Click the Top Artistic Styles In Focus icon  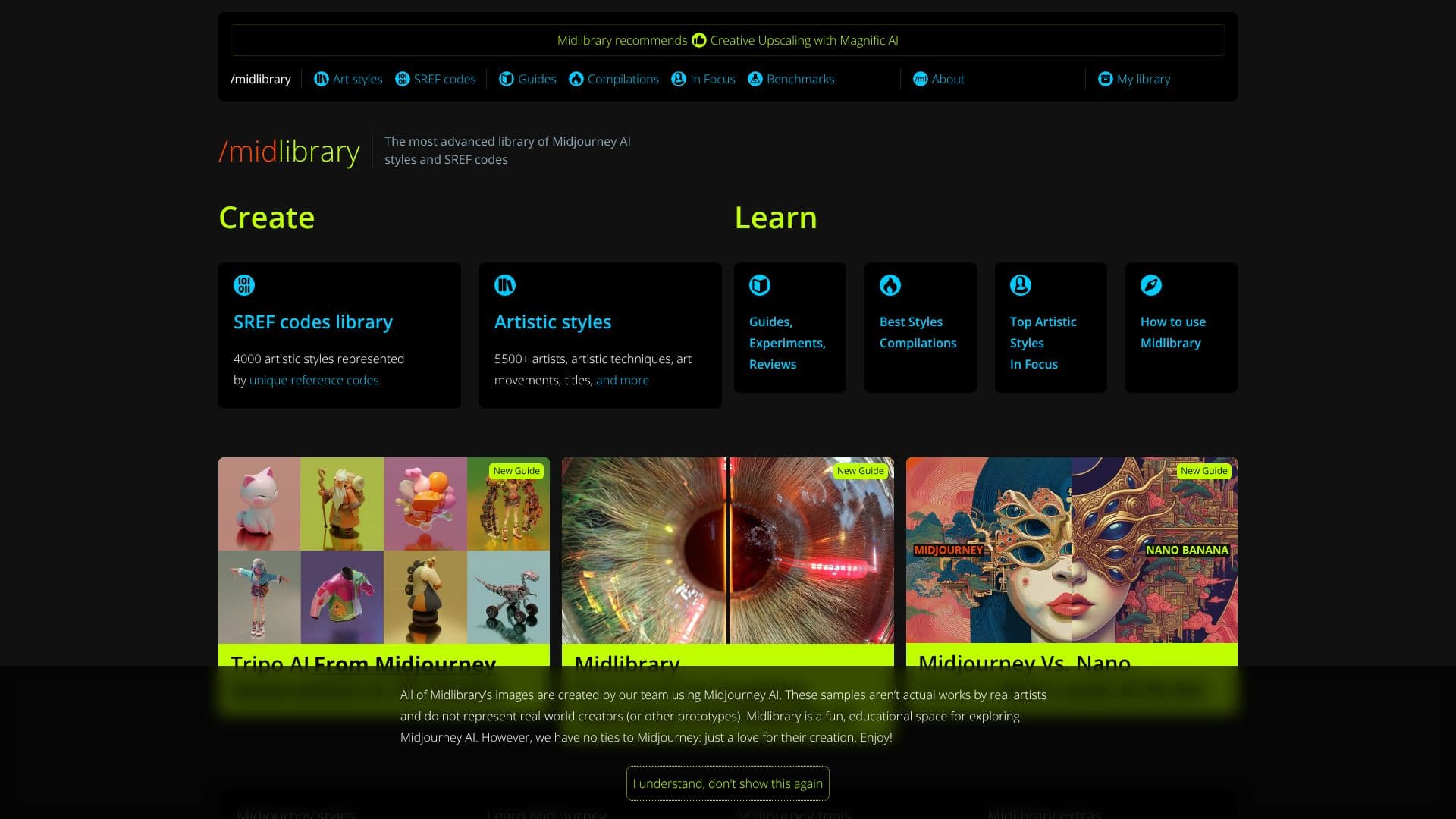click(1021, 285)
